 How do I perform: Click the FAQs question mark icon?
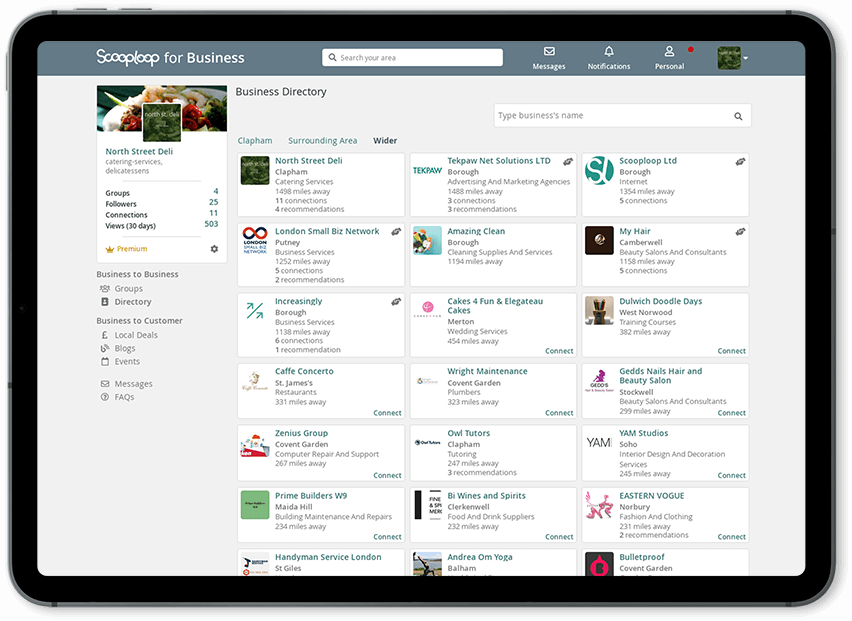pyautogui.click(x=105, y=397)
